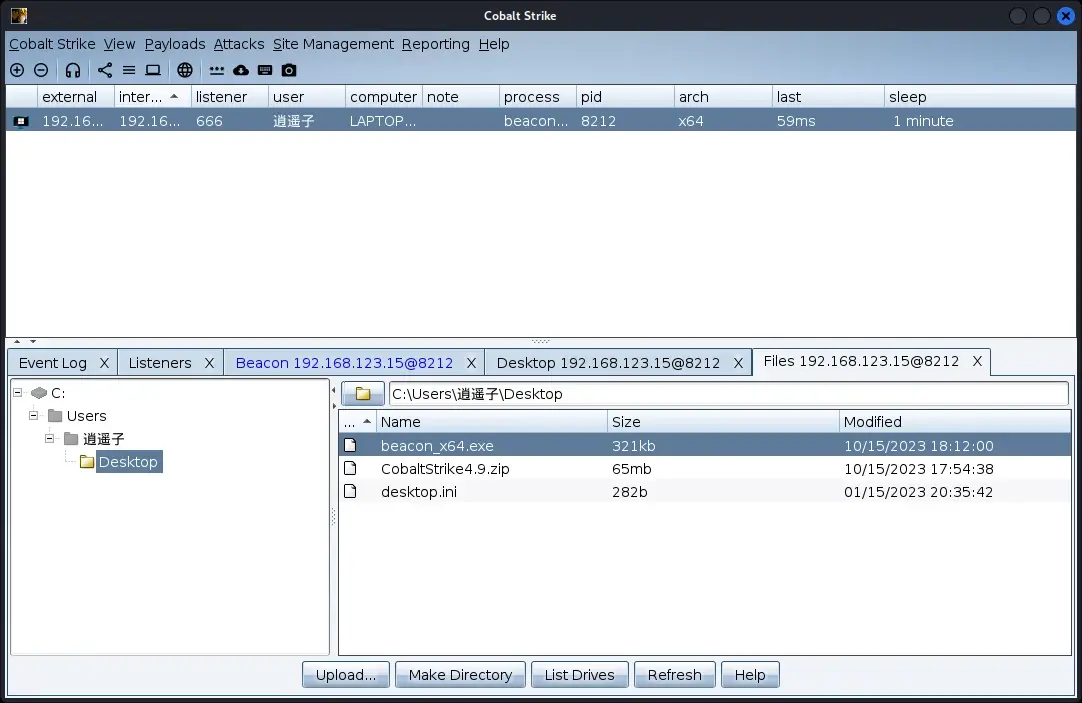Viewport: 1082px width, 703px height.
Task: Click the disconnect minus icon in toolbar
Action: coord(41,70)
